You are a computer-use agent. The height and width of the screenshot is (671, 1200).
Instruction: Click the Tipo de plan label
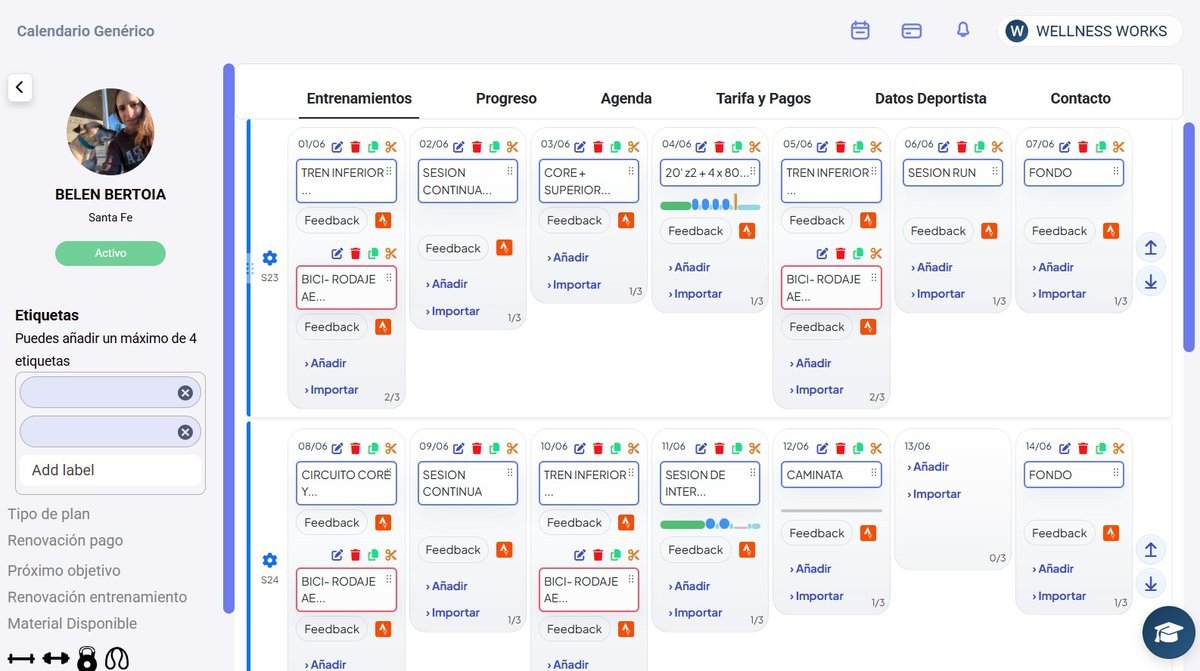[49, 514]
